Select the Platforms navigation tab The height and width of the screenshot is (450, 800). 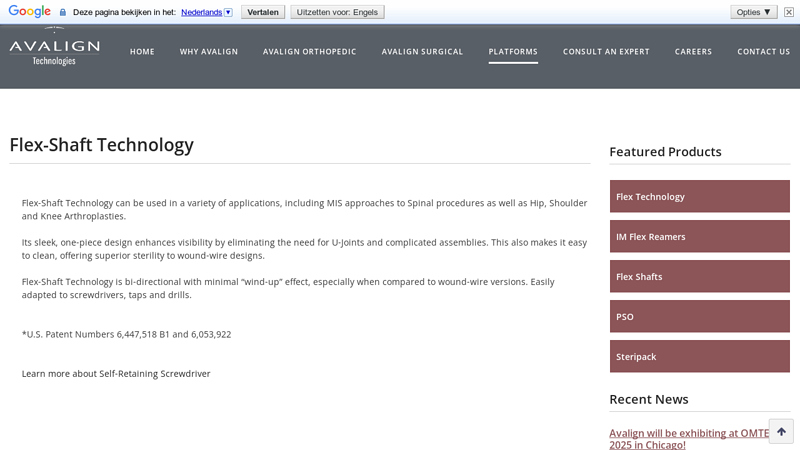coord(513,52)
